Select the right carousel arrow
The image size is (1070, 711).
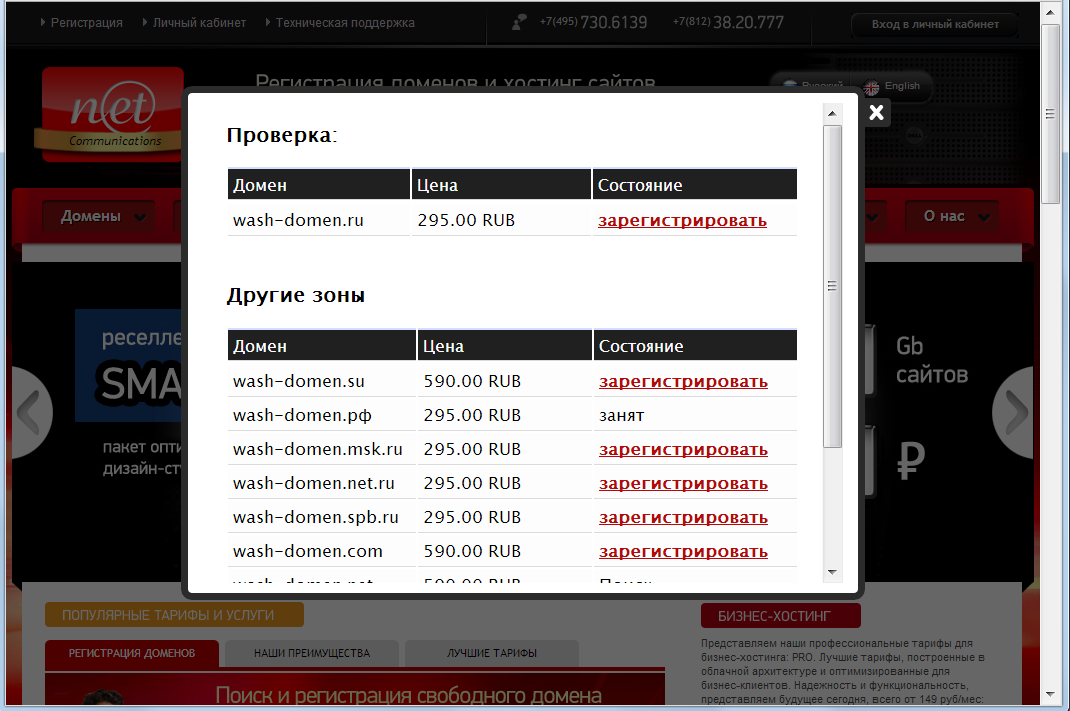point(1014,412)
